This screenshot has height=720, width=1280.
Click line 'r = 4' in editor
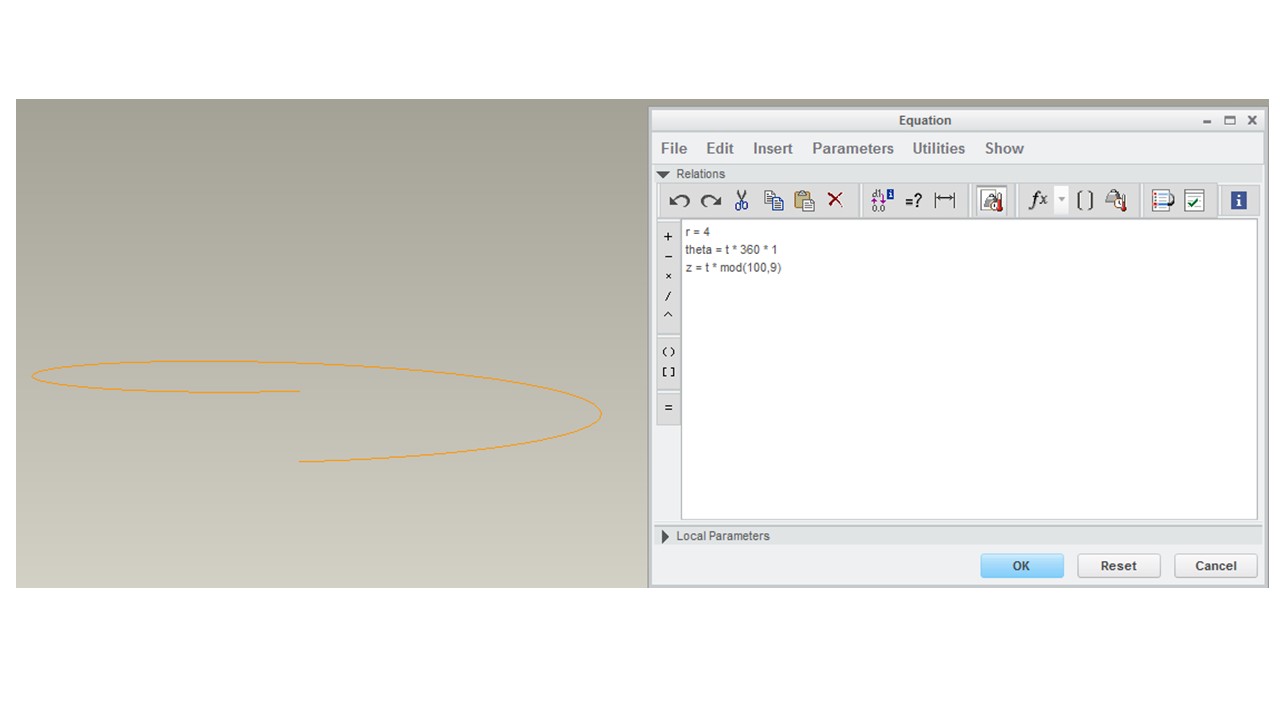point(698,232)
